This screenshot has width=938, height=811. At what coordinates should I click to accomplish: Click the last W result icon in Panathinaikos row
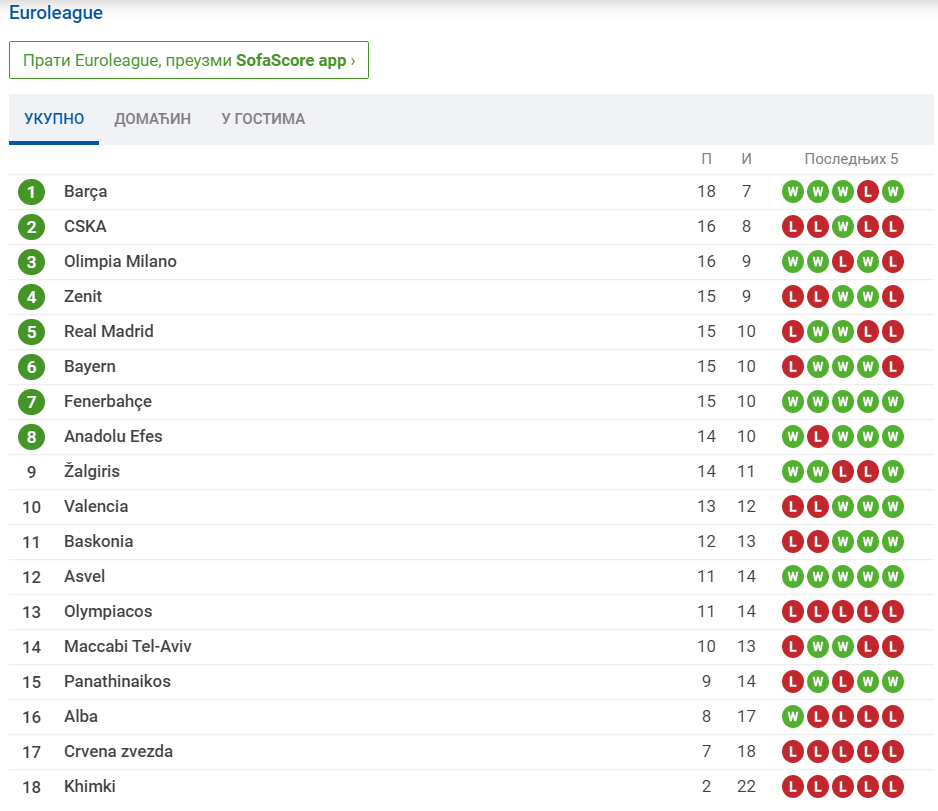(x=893, y=682)
